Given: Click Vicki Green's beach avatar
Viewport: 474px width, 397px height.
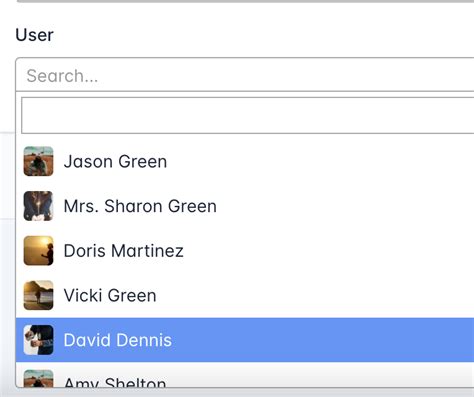Looking at the screenshot, I should pos(38,295).
